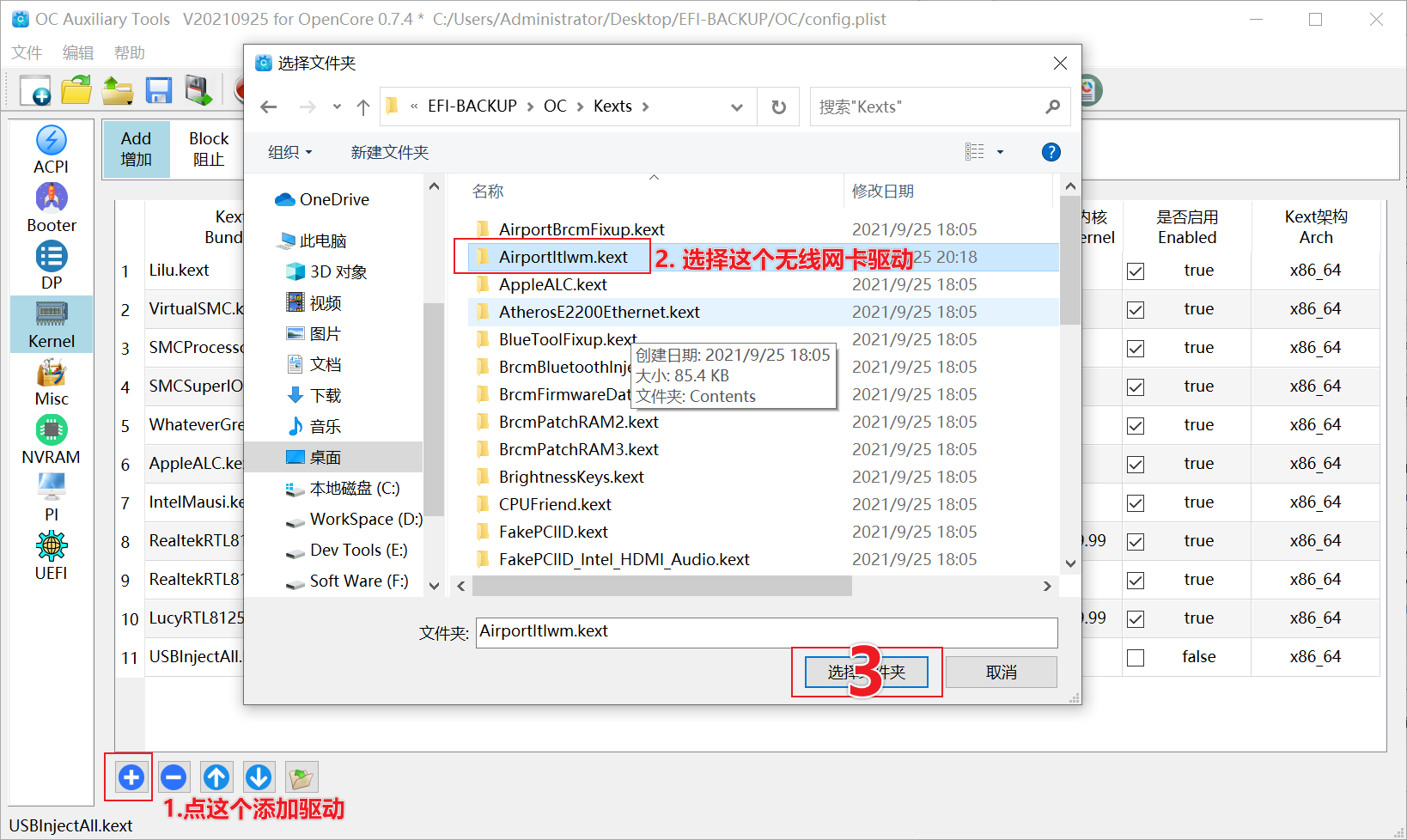Open the PI section icon
The height and width of the screenshot is (840, 1407).
click(52, 497)
